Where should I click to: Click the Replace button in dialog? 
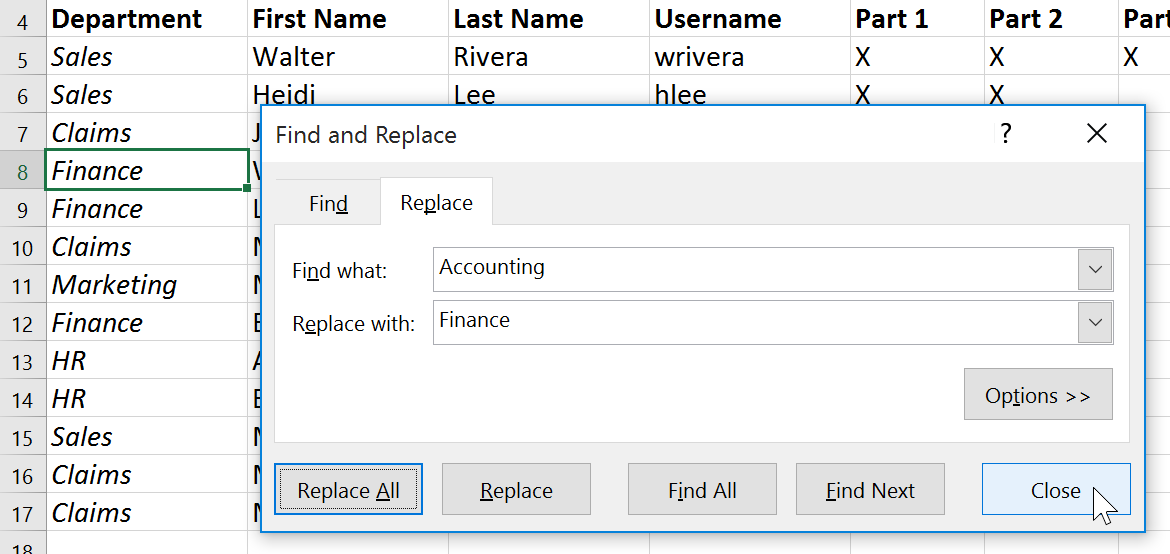click(x=516, y=490)
